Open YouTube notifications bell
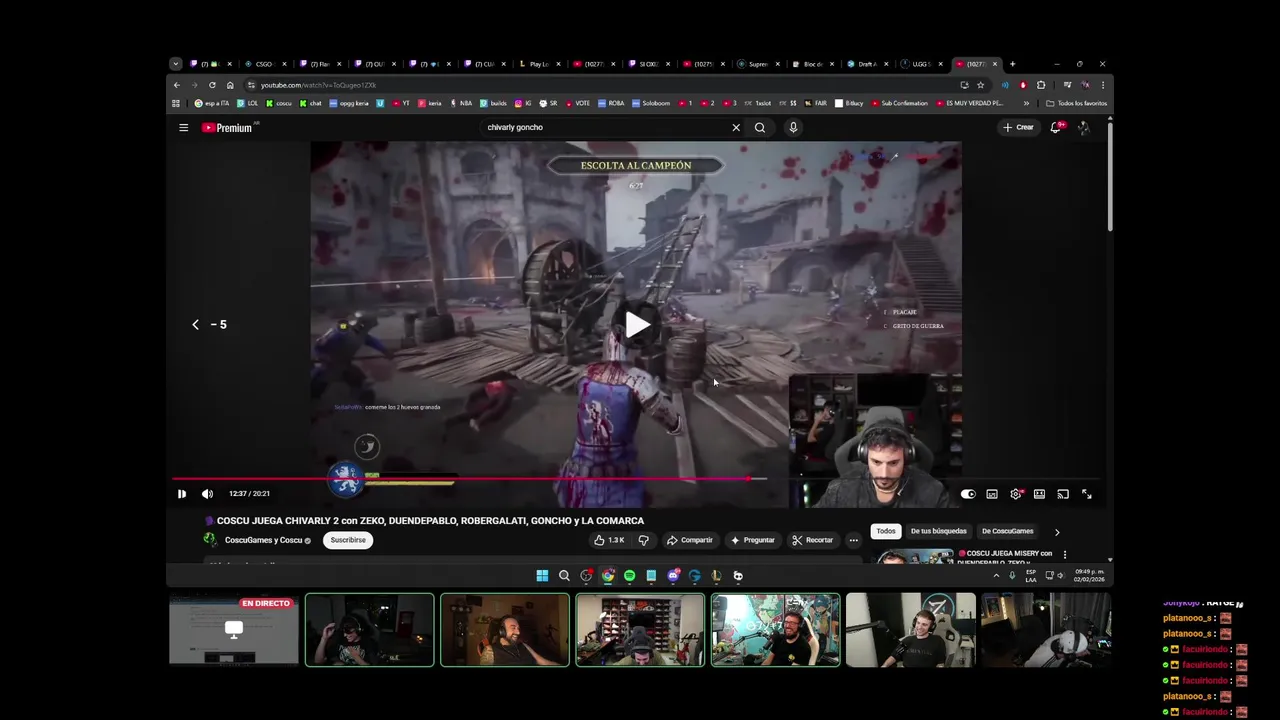 point(1056,127)
